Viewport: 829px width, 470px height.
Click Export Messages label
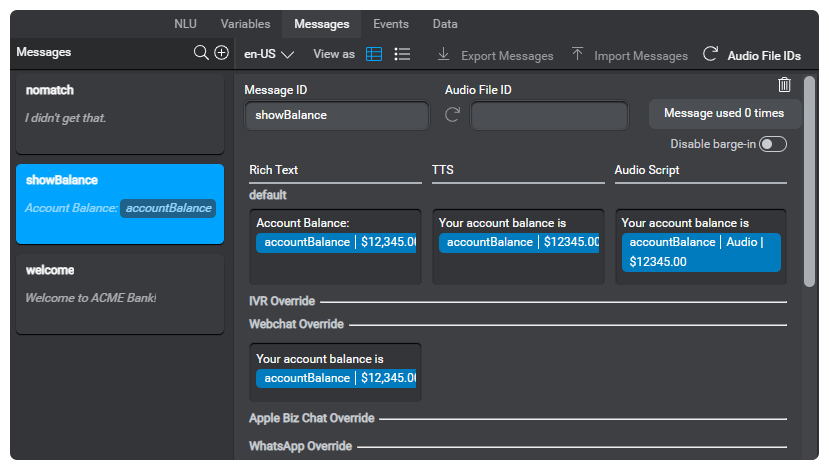coord(507,56)
